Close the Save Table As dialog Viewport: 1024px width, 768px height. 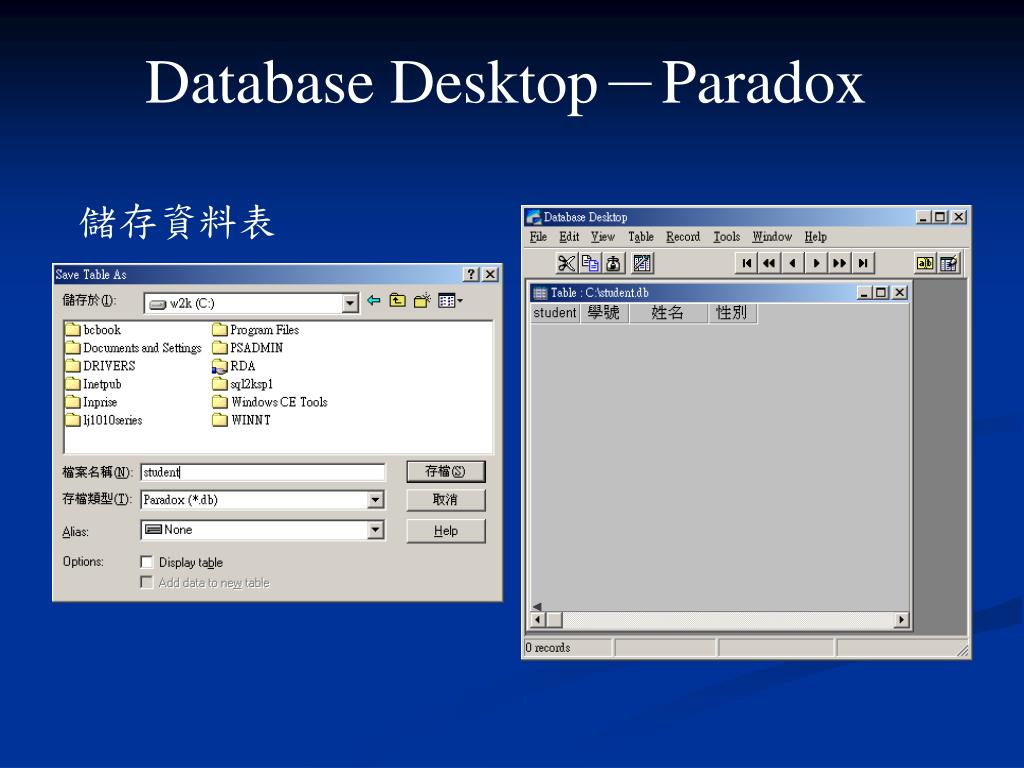click(x=490, y=274)
